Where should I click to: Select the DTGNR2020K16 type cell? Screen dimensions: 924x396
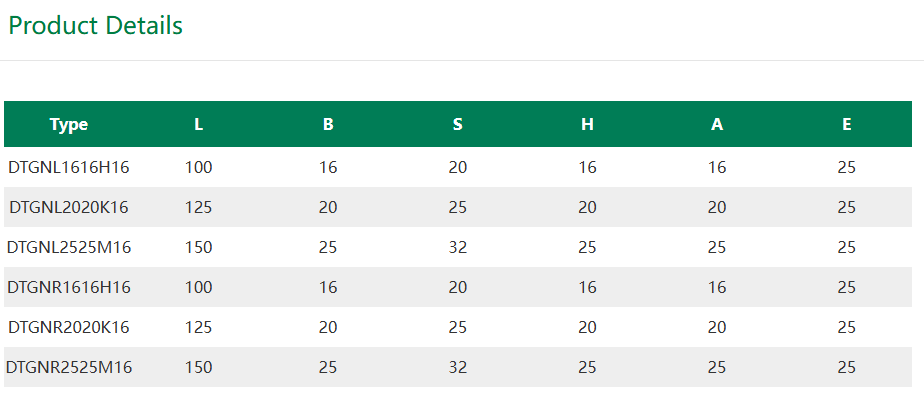pos(69,328)
